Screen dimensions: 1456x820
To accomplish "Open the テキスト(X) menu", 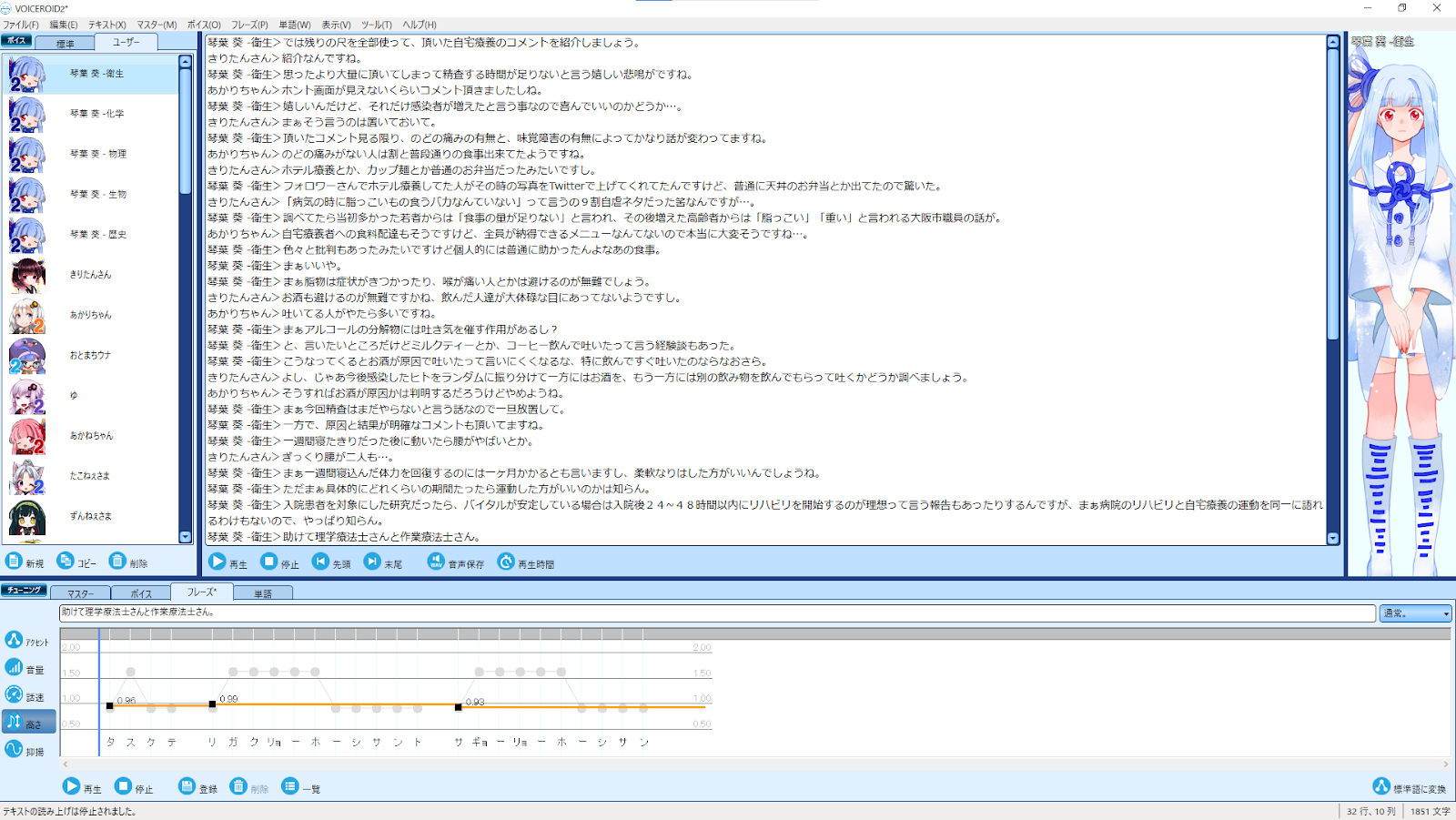I will [x=107, y=25].
